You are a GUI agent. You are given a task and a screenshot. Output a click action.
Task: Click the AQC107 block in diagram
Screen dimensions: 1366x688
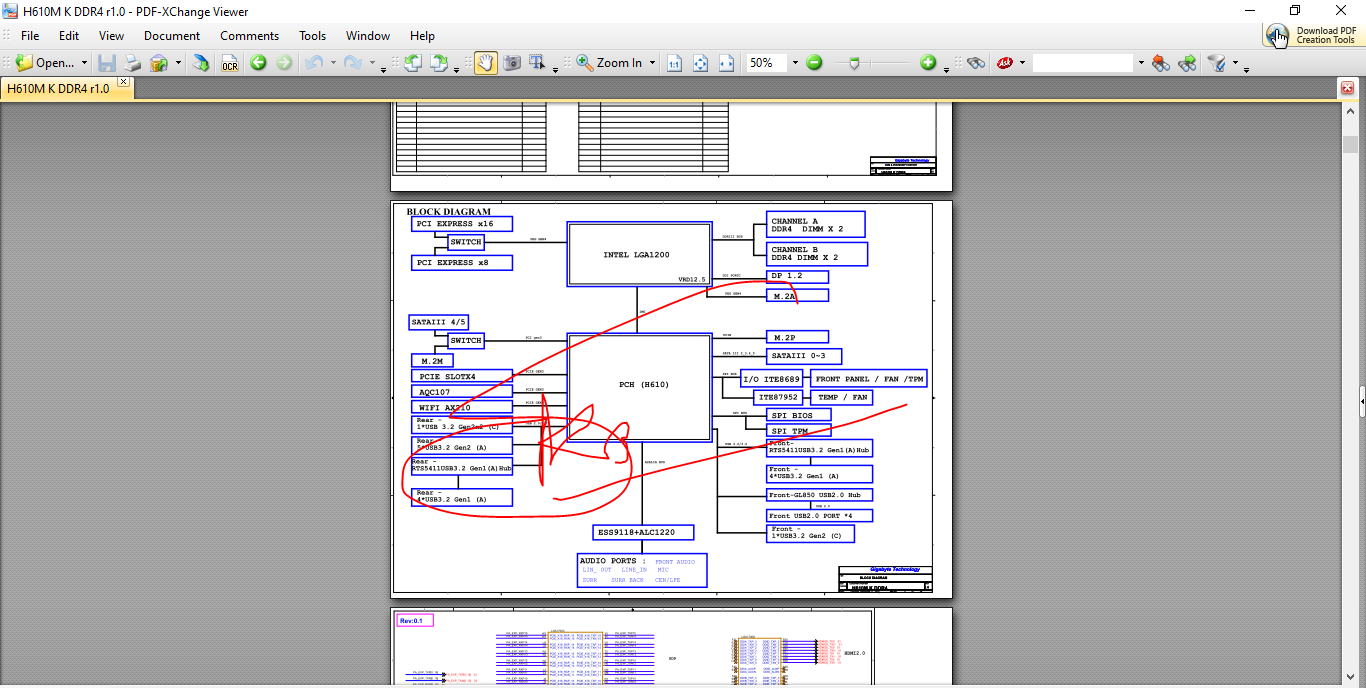tap(462, 392)
